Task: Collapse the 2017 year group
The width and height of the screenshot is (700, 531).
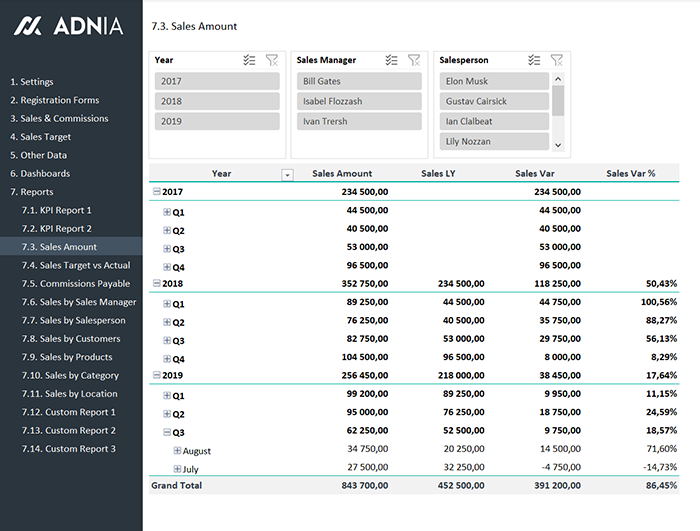Action: point(156,192)
